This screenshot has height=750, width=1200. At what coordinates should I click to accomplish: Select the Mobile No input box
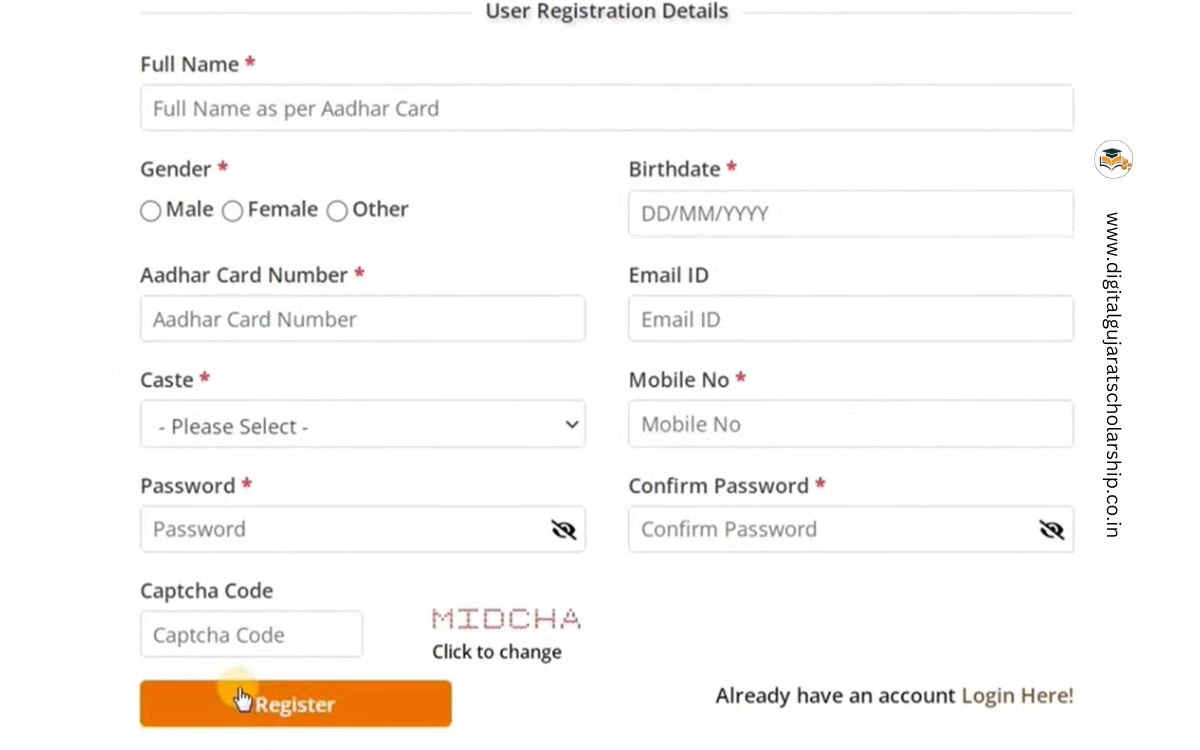850,425
